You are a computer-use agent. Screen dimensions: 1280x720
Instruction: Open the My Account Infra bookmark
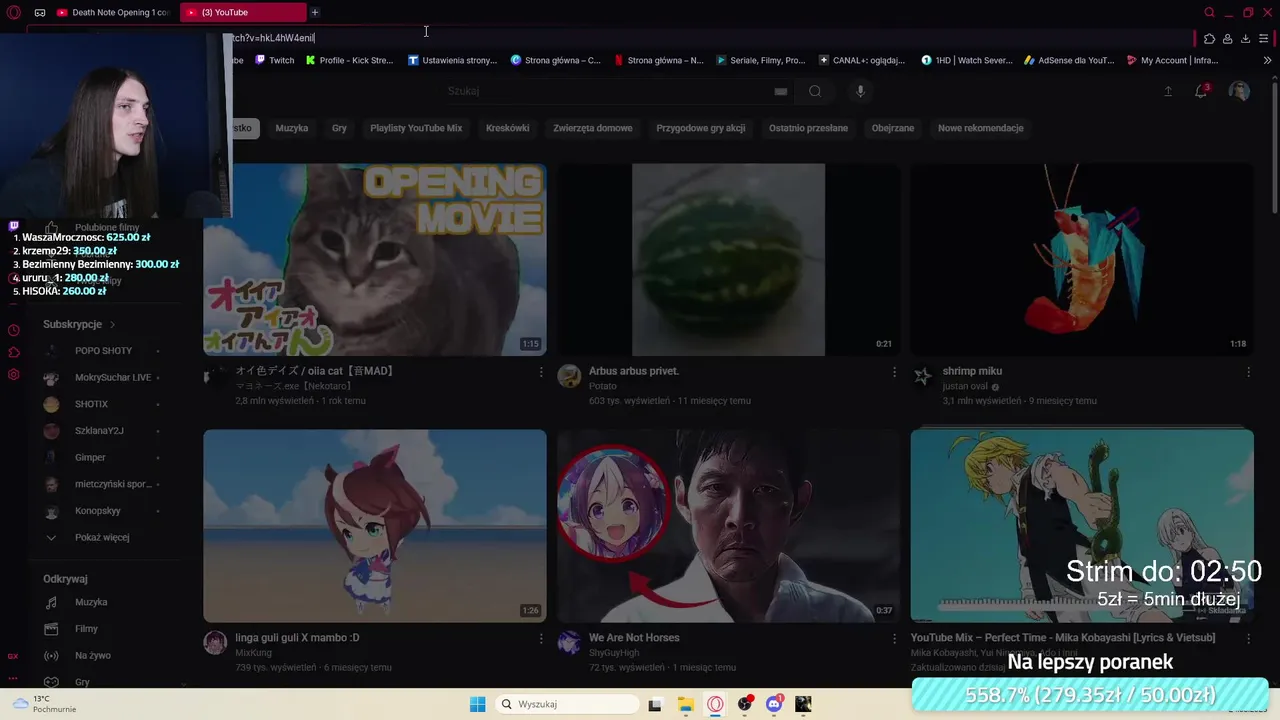[1172, 60]
